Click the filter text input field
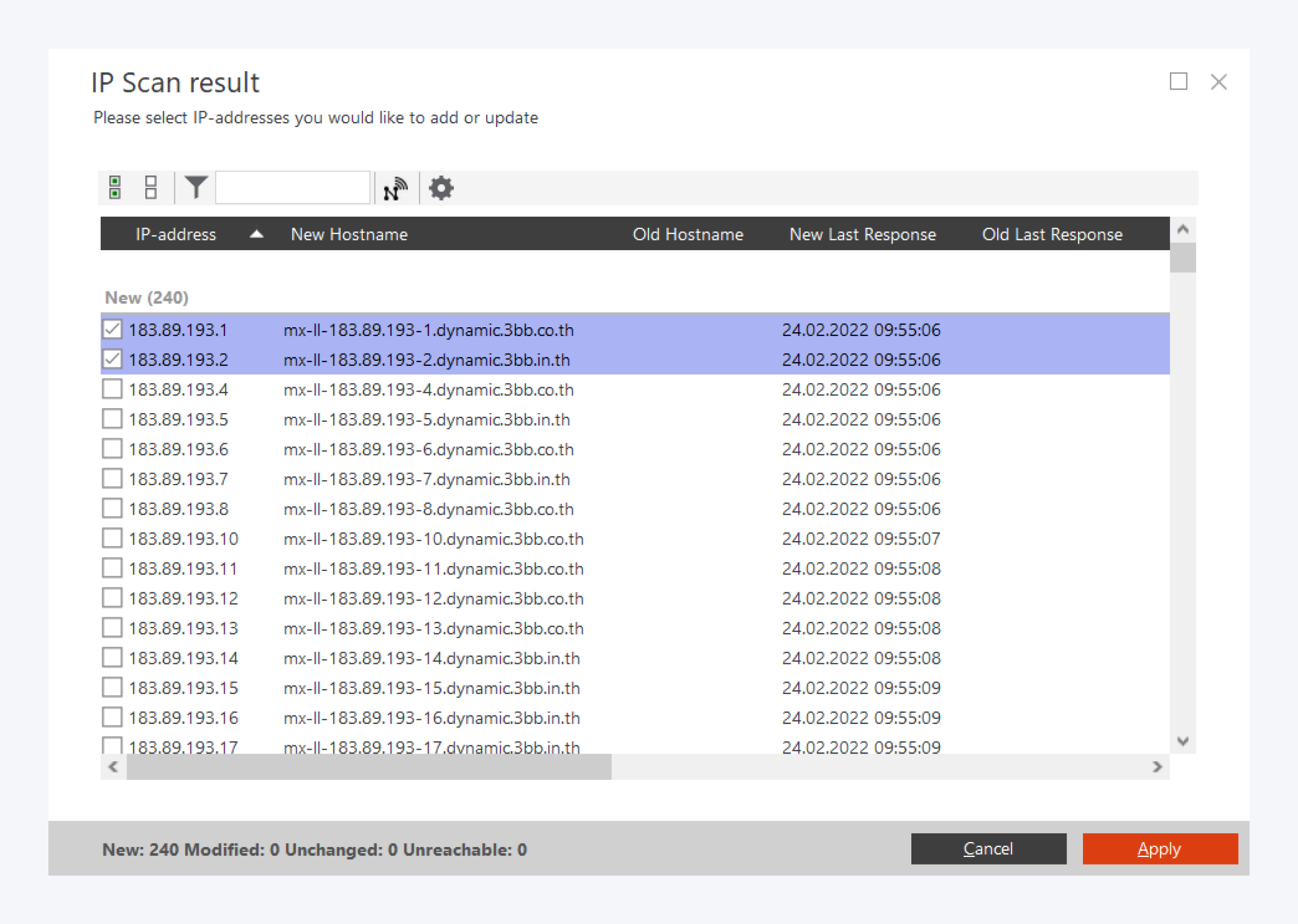The image size is (1298, 924). coord(293,187)
